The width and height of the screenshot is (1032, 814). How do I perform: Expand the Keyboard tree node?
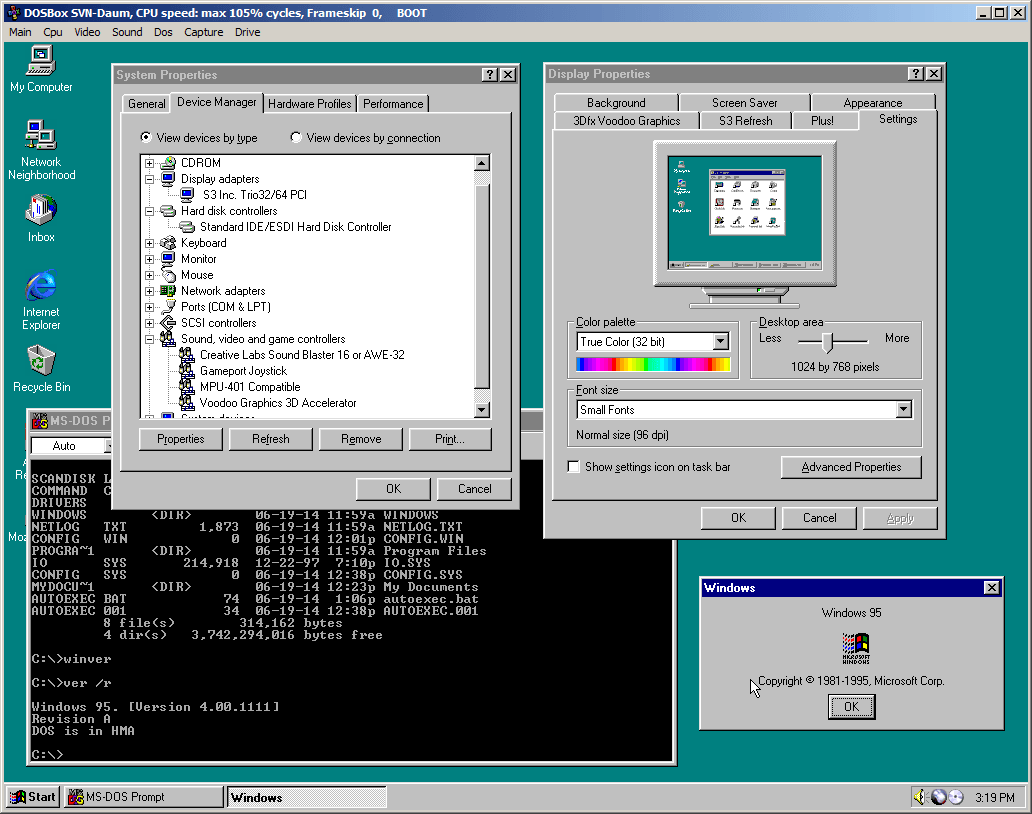click(x=149, y=243)
